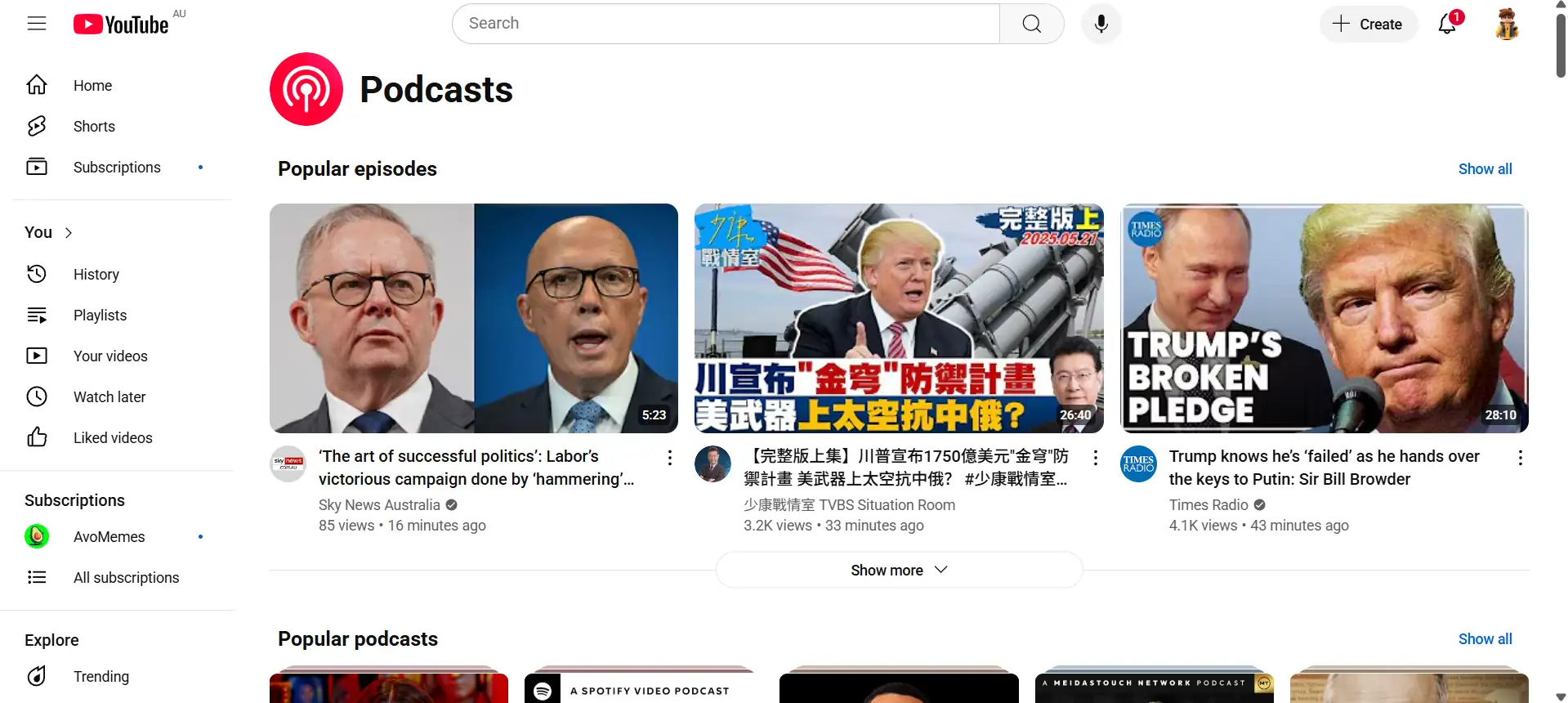Open 'Trump knows he's failed' video title
This screenshot has height=703, width=1568.
click(x=1325, y=468)
